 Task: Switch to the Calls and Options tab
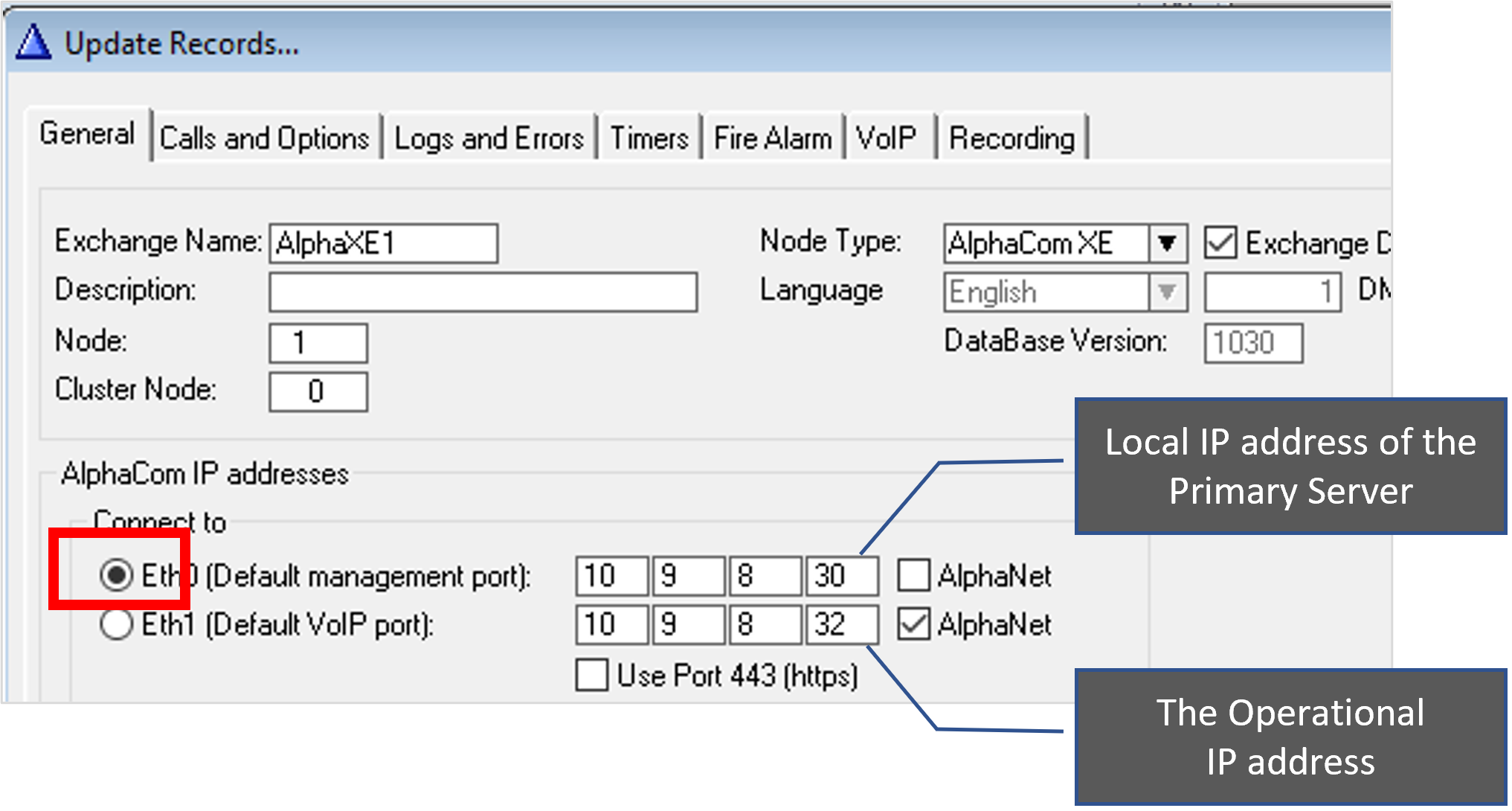[x=265, y=138]
